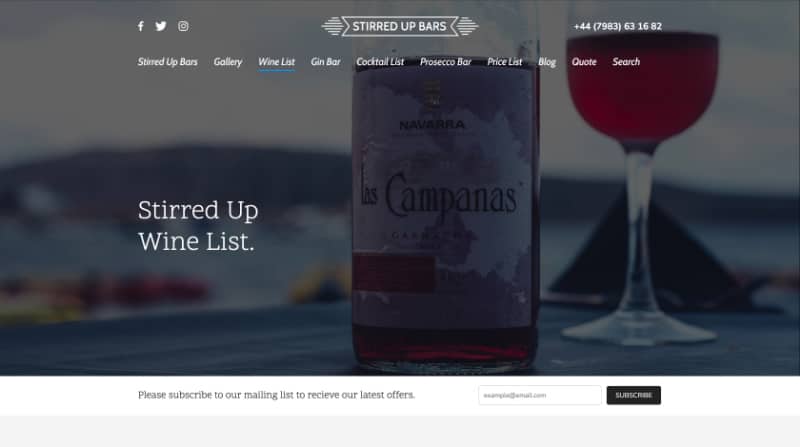This screenshot has width=800, height=447.
Task: Open the Instagram camera icon
Action: tap(183, 26)
